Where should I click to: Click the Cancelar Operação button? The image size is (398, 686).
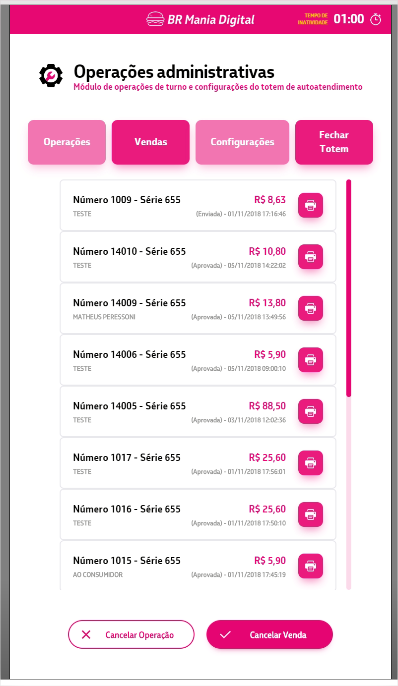point(131,634)
